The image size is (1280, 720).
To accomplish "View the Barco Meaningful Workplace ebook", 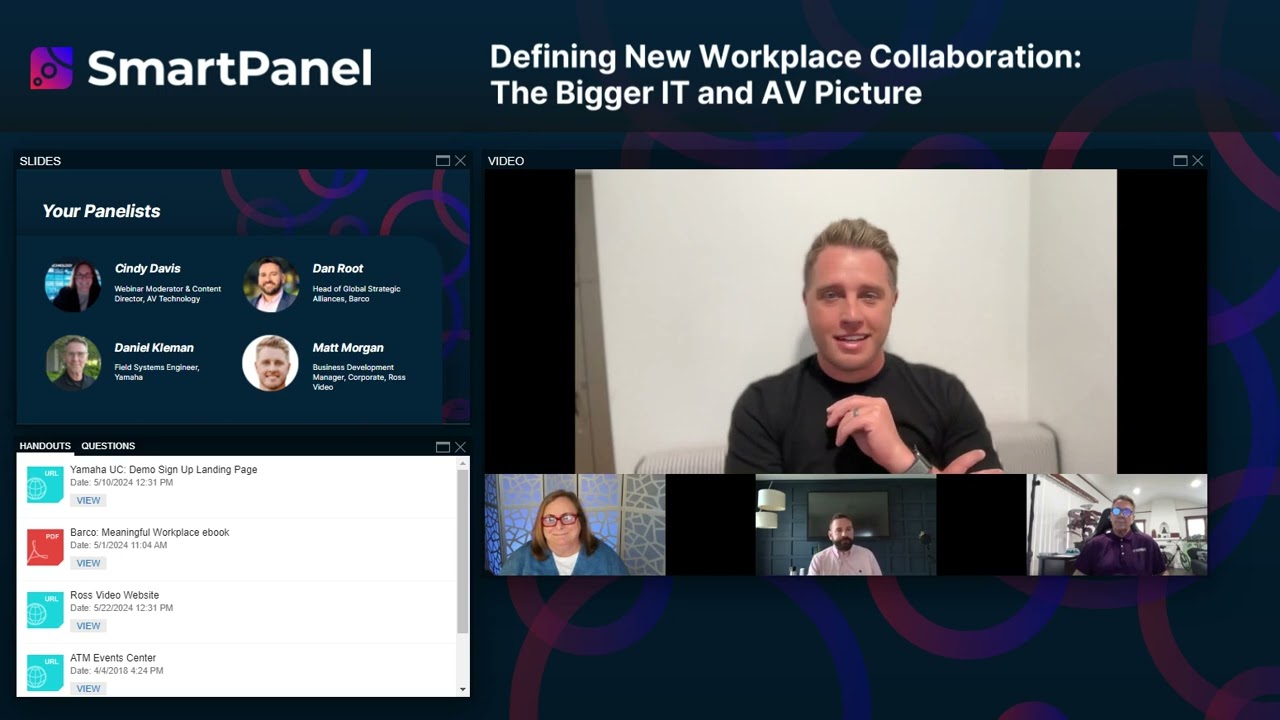I will (x=88, y=563).
